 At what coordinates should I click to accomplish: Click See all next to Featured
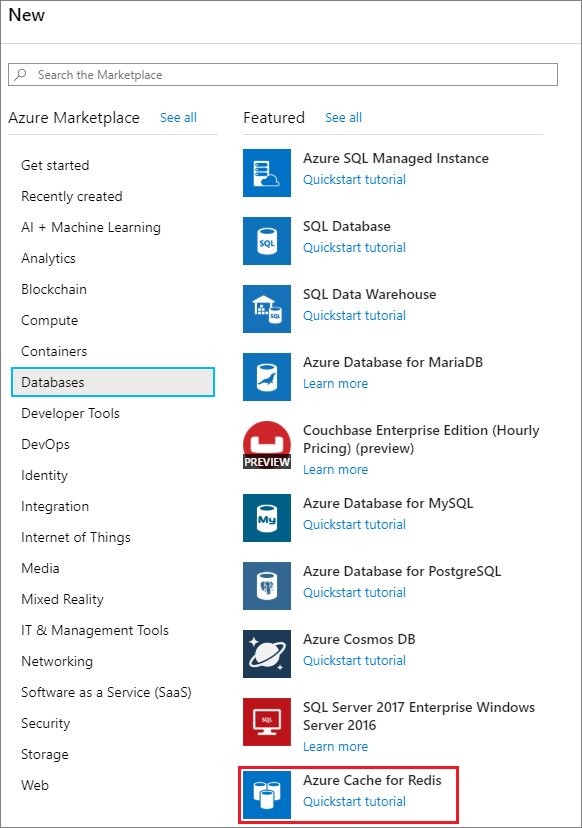(x=343, y=117)
